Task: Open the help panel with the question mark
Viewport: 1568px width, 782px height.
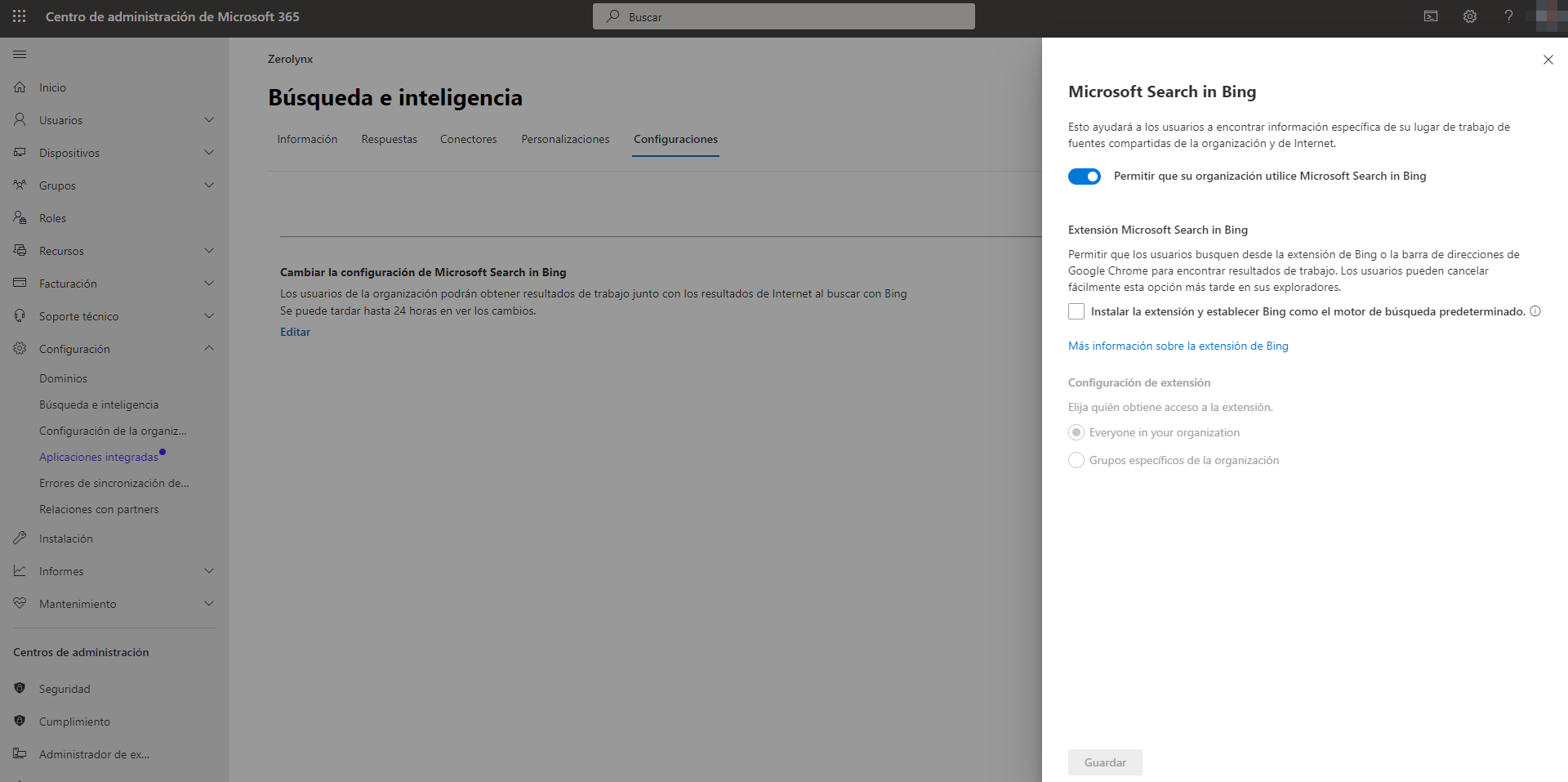Action: pos(1508,16)
